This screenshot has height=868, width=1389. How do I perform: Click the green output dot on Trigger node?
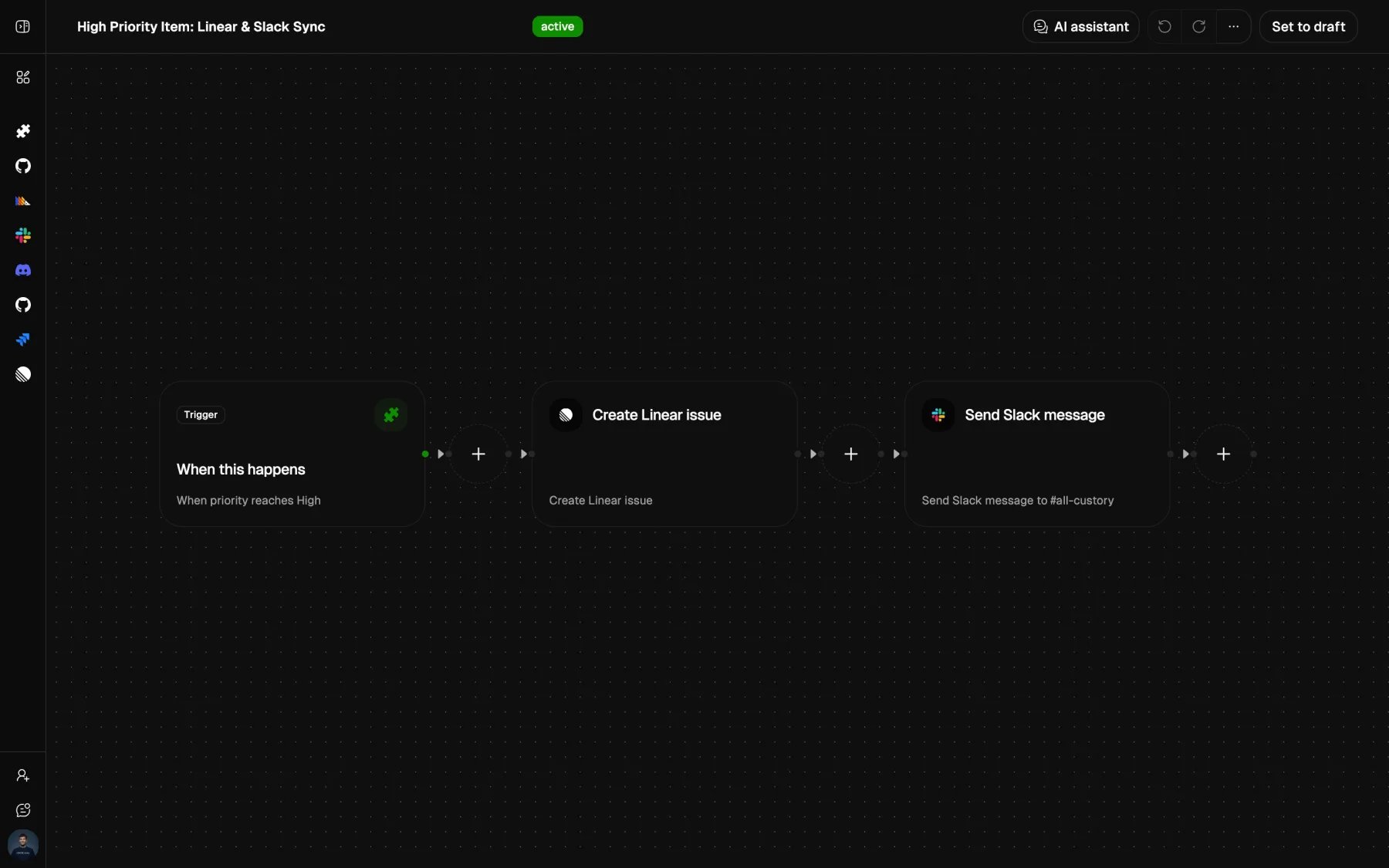click(425, 454)
